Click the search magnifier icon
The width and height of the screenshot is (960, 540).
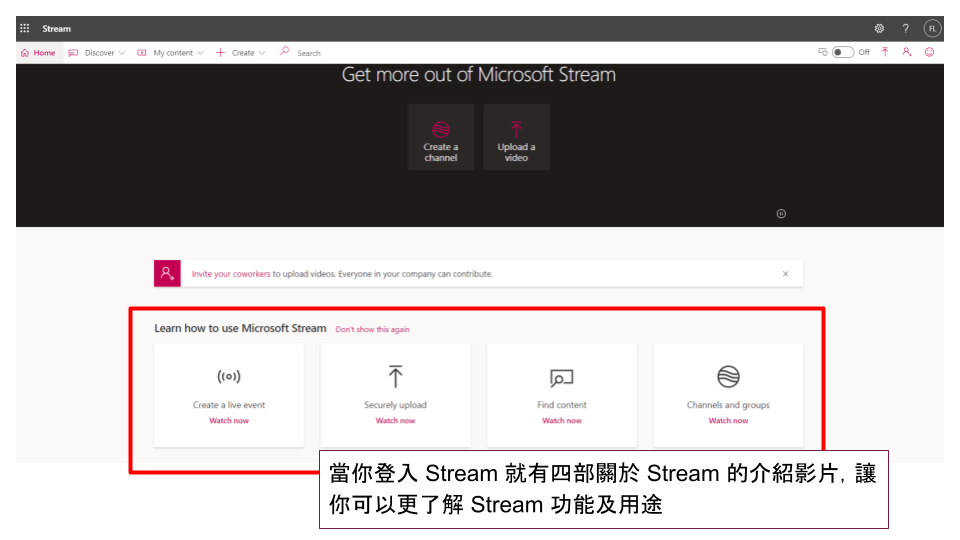pos(284,52)
